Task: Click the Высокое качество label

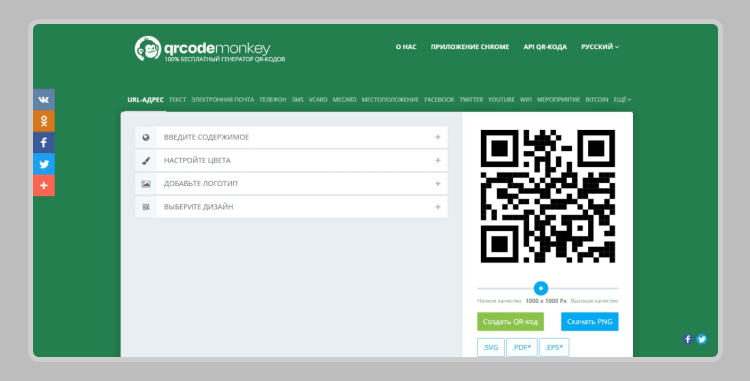Action: coord(595,301)
